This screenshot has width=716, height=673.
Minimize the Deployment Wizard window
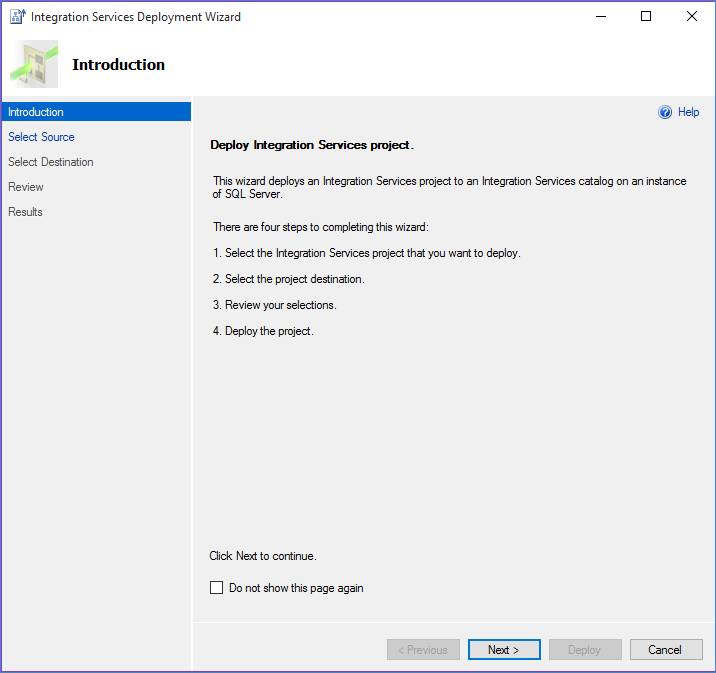point(601,16)
